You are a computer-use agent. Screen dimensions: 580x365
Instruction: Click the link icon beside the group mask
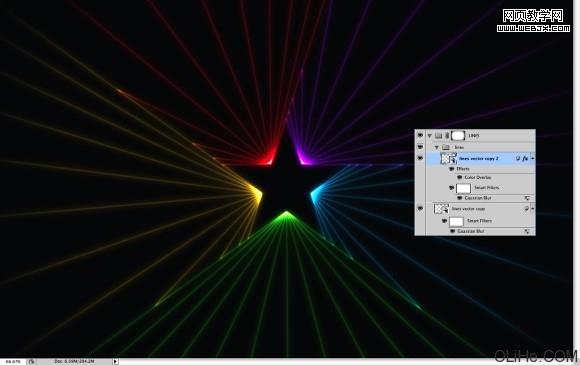[446, 136]
